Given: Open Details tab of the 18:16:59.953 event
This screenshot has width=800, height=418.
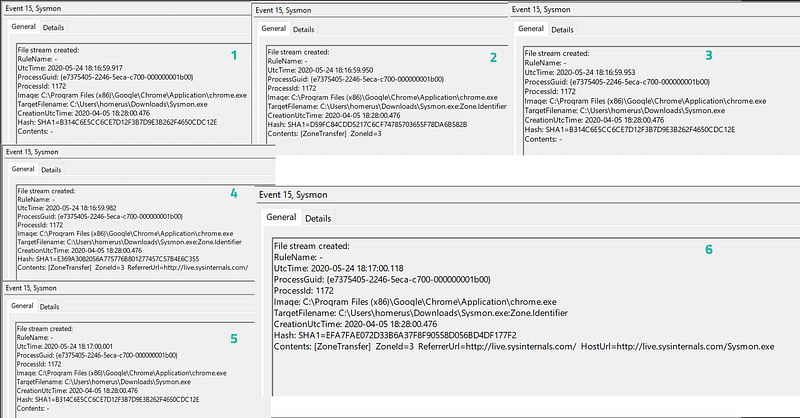Looking at the screenshot, I should 562,30.
